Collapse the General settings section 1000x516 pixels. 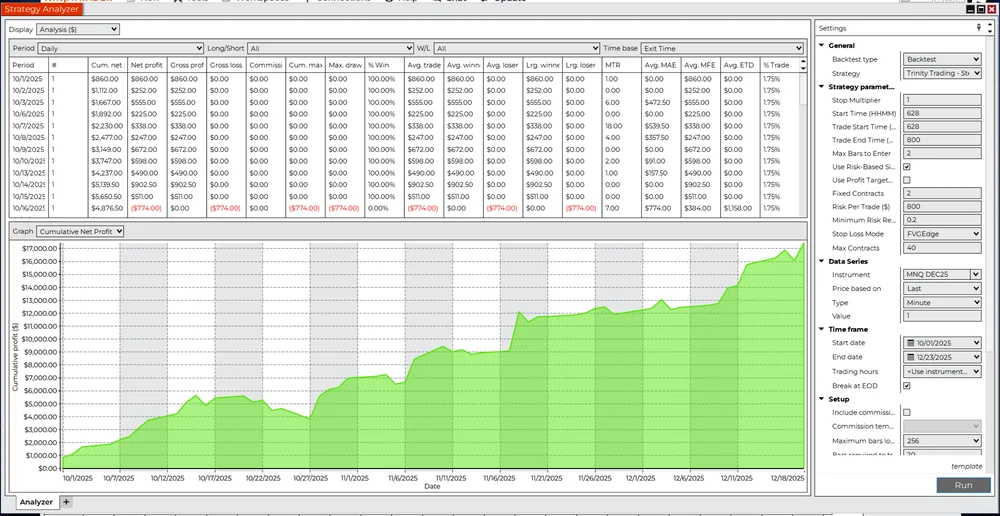coord(821,45)
